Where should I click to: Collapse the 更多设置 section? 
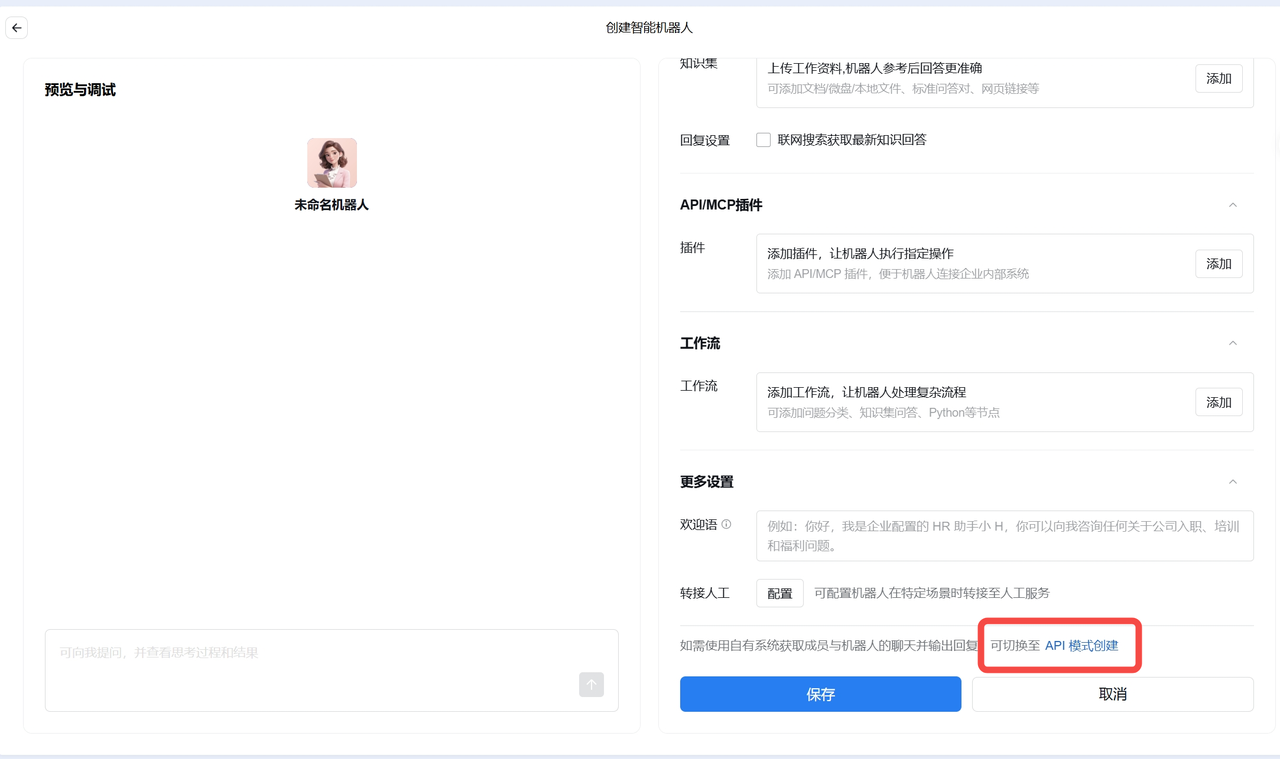click(1232, 480)
